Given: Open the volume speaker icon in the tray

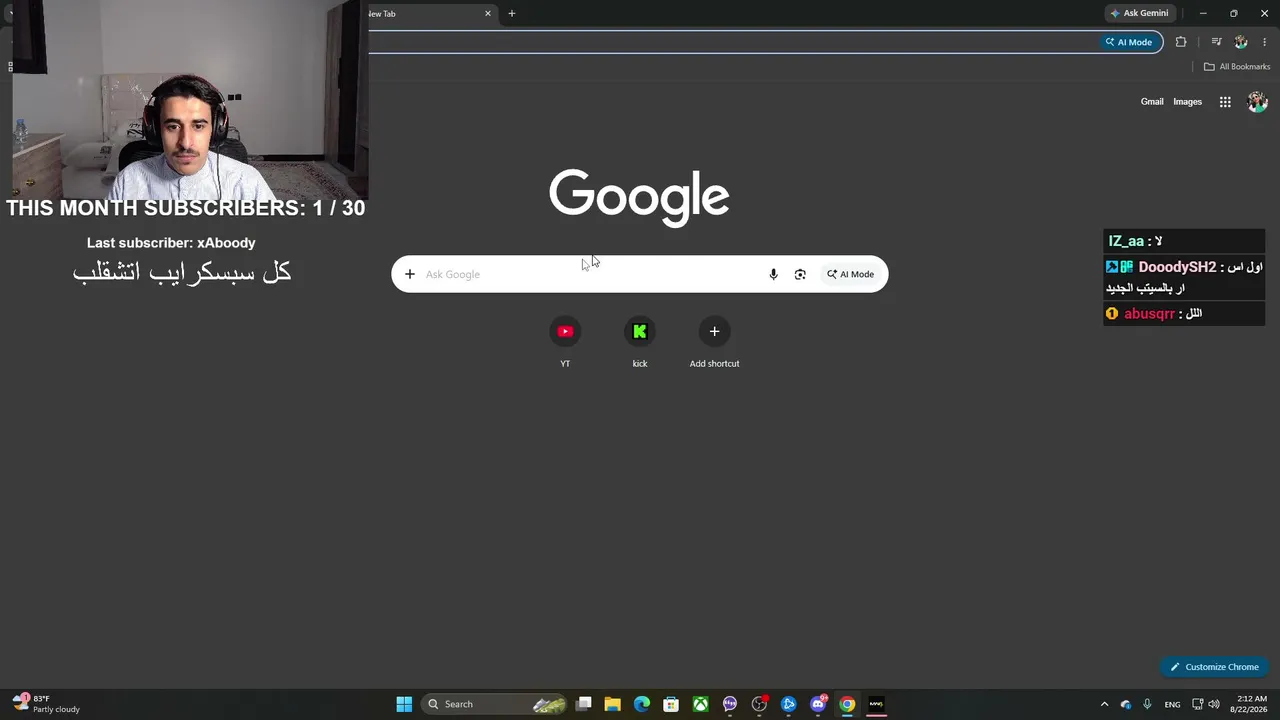Looking at the screenshot, I should [x=1214, y=704].
